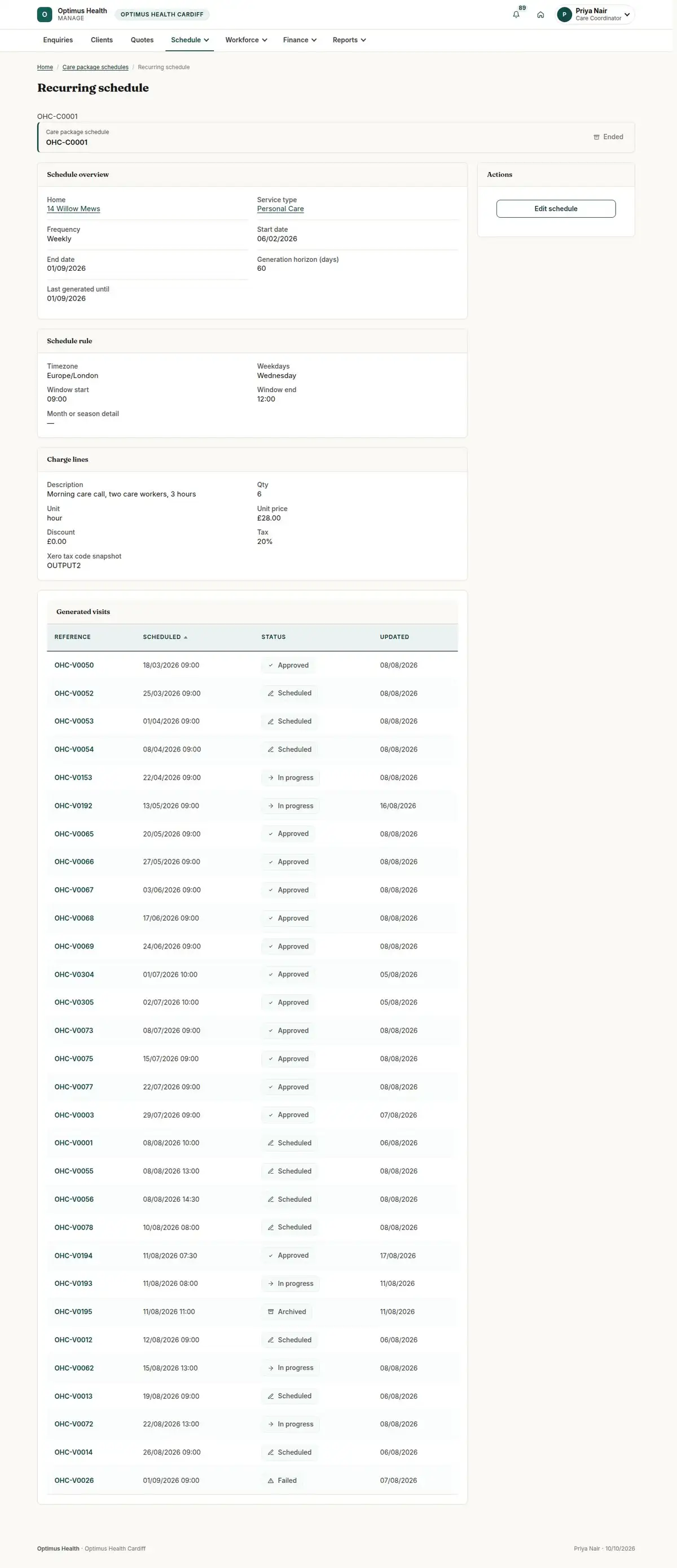
Task: Open the notifications bell icon
Action: [516, 15]
